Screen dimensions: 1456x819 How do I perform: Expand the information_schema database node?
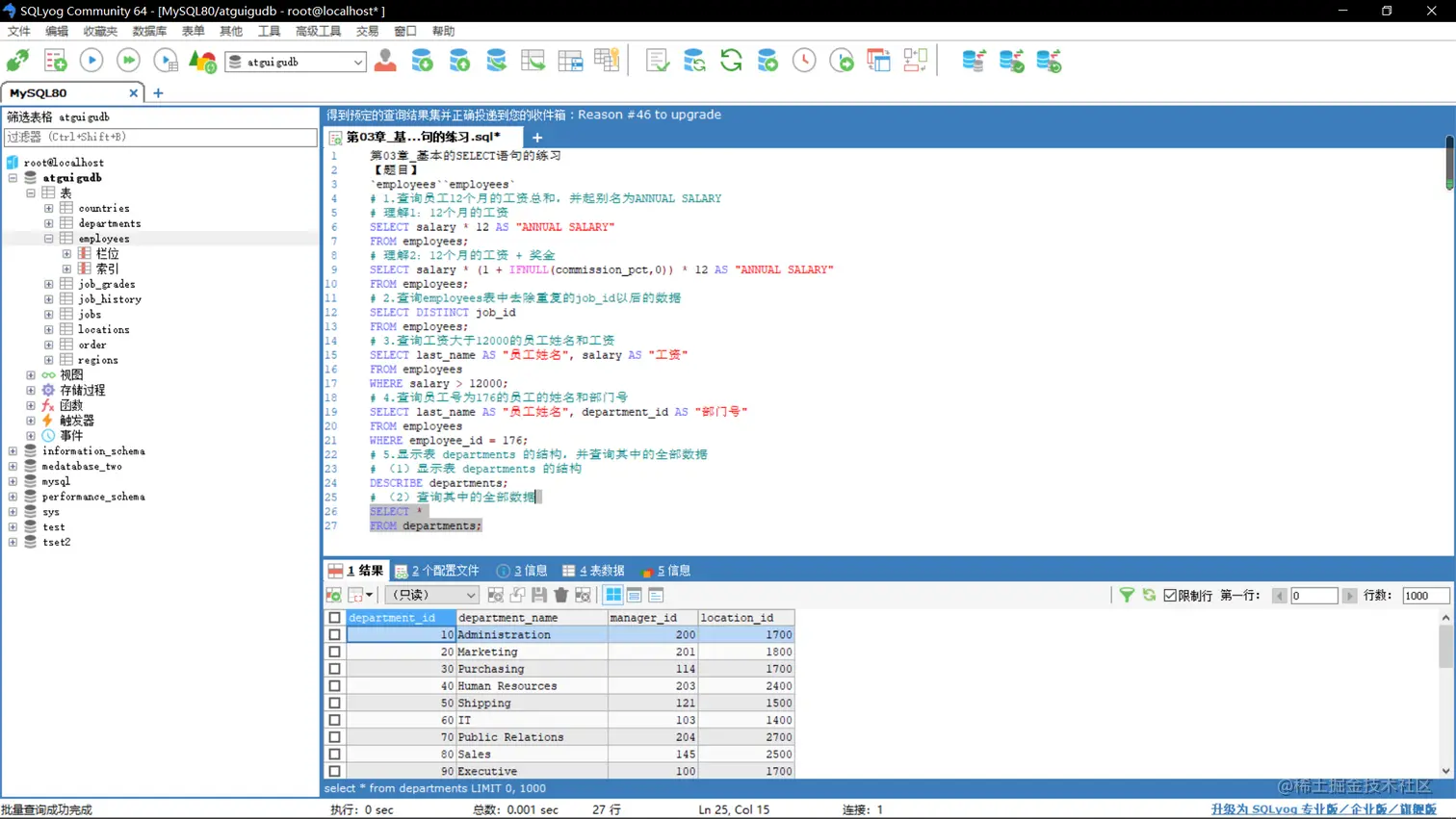point(13,451)
